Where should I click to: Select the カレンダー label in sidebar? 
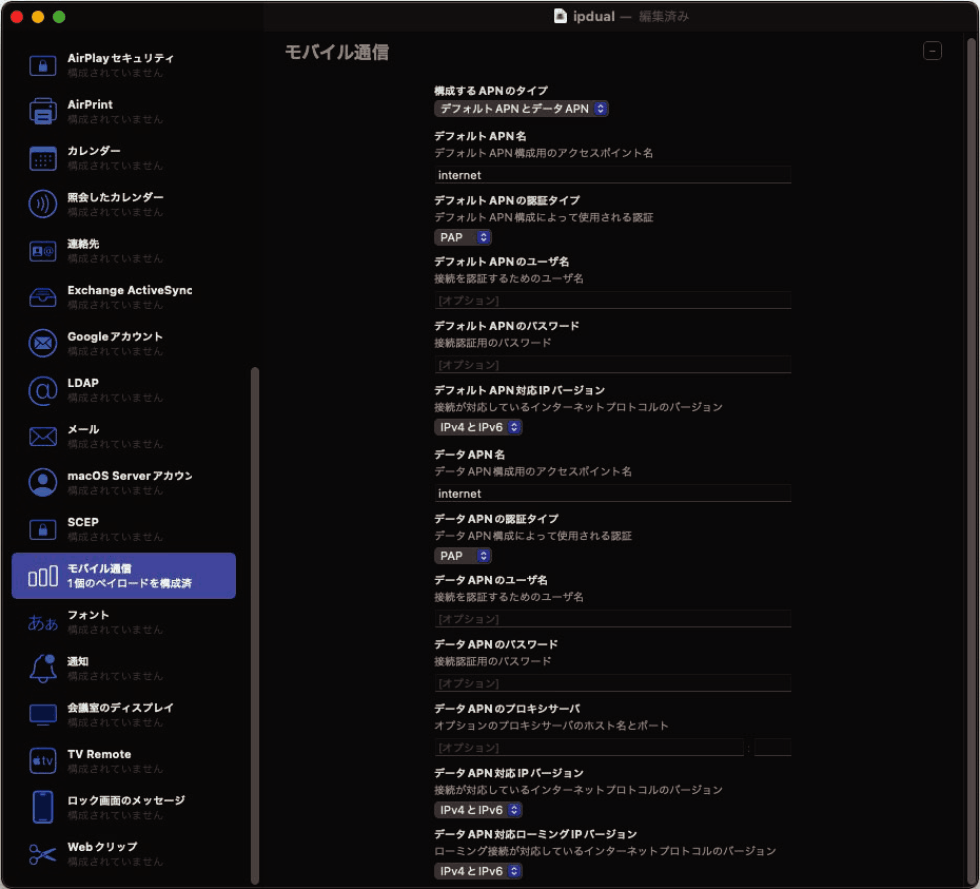tap(94, 151)
